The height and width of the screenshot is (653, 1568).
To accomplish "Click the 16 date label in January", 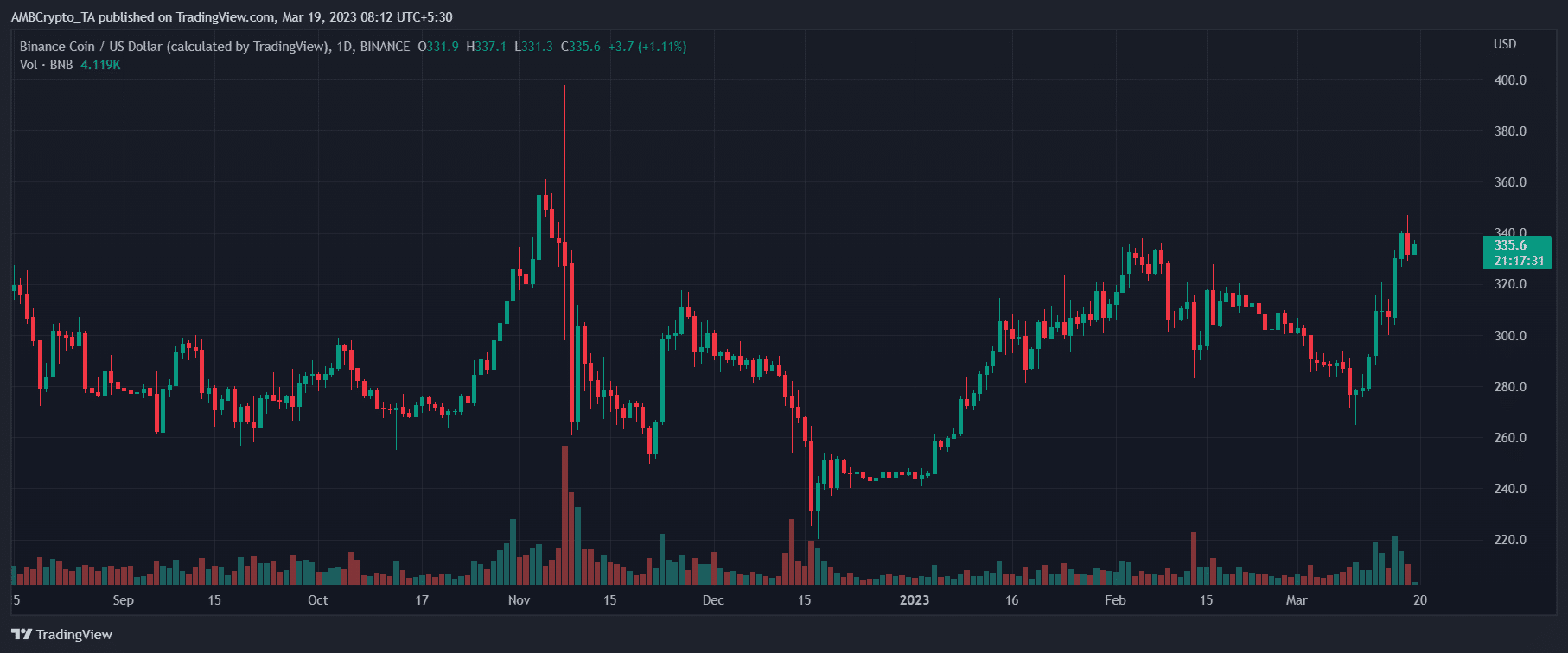I will pos(1011,600).
